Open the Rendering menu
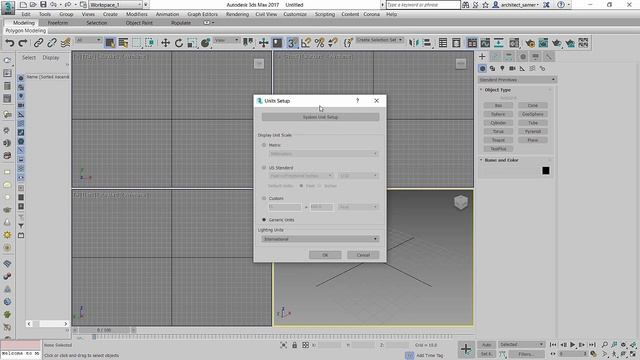The image size is (640, 360). pyautogui.click(x=237, y=14)
